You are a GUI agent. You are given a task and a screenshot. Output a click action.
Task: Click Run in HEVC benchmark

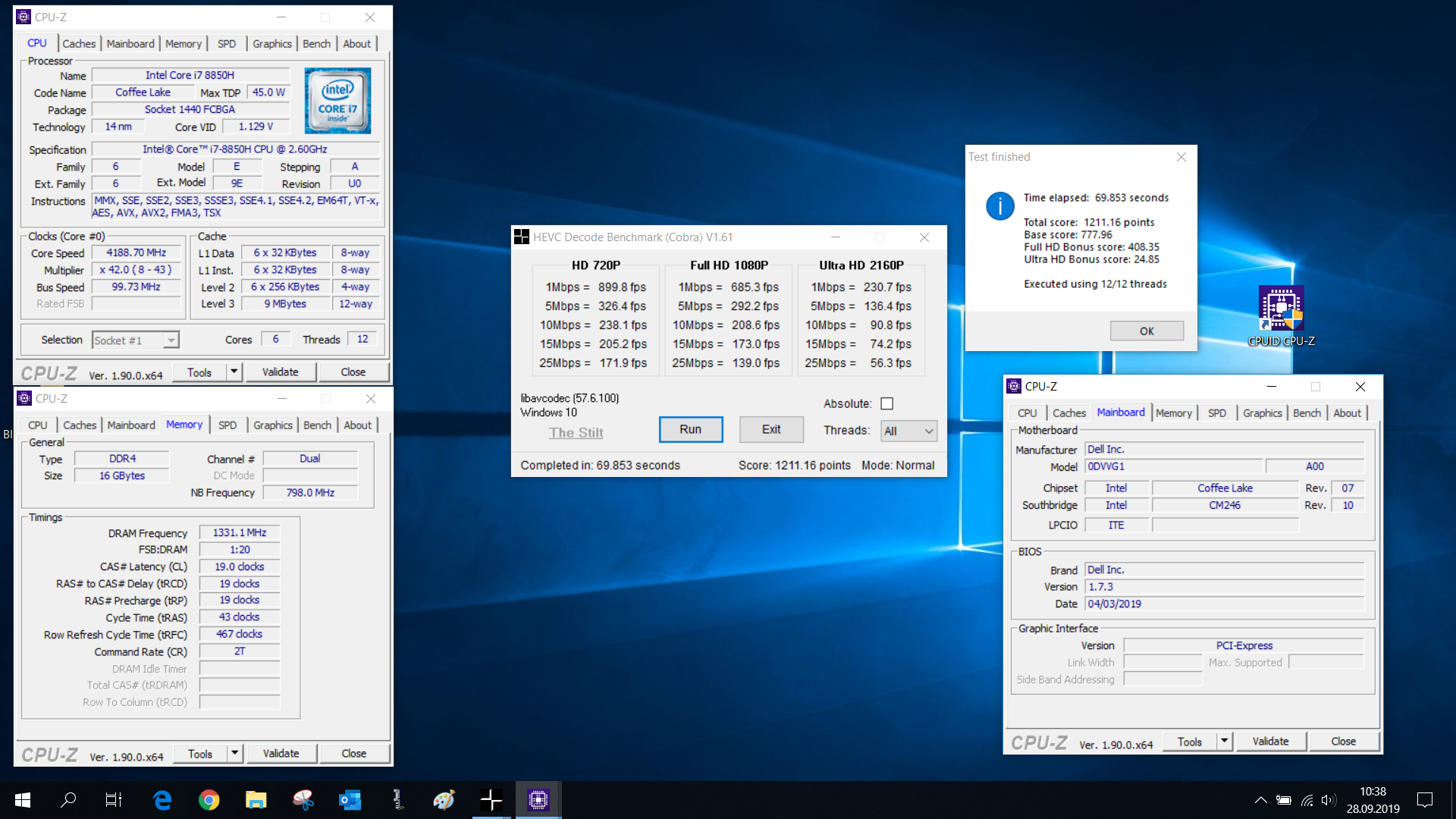[x=690, y=429]
